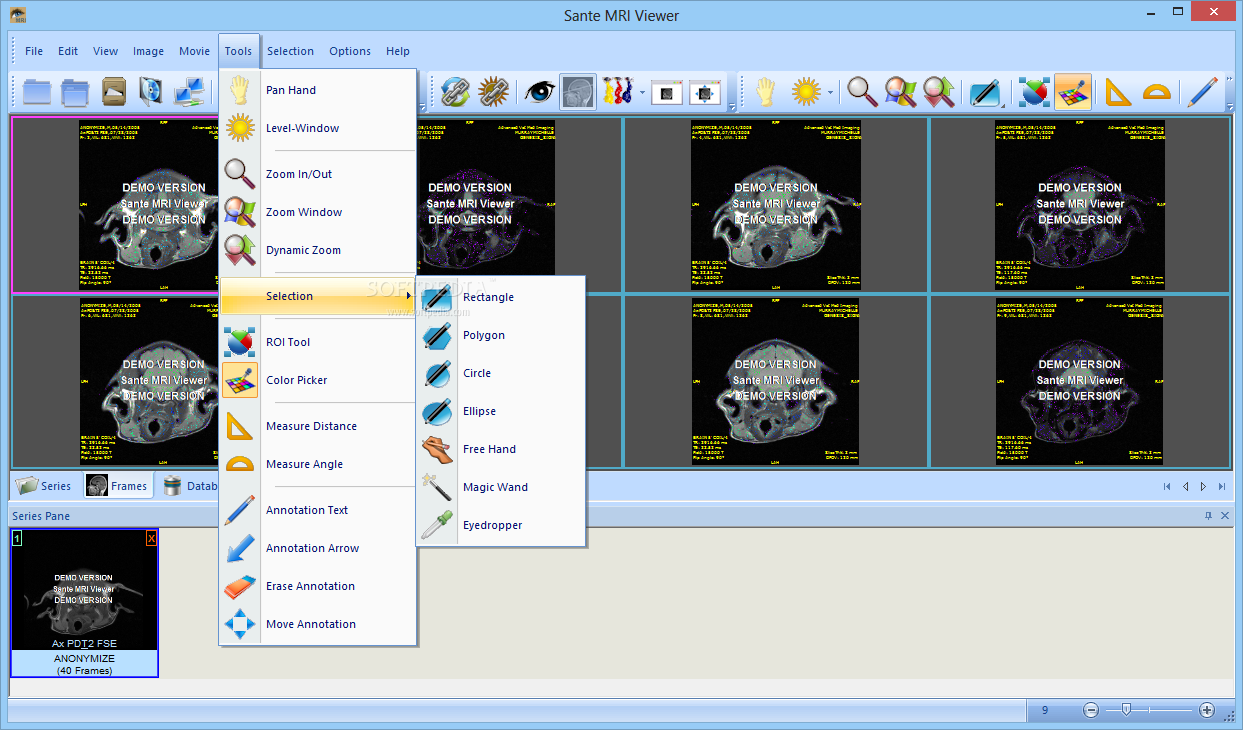Expand the Selection submenu item in Tools menu

coord(317,296)
